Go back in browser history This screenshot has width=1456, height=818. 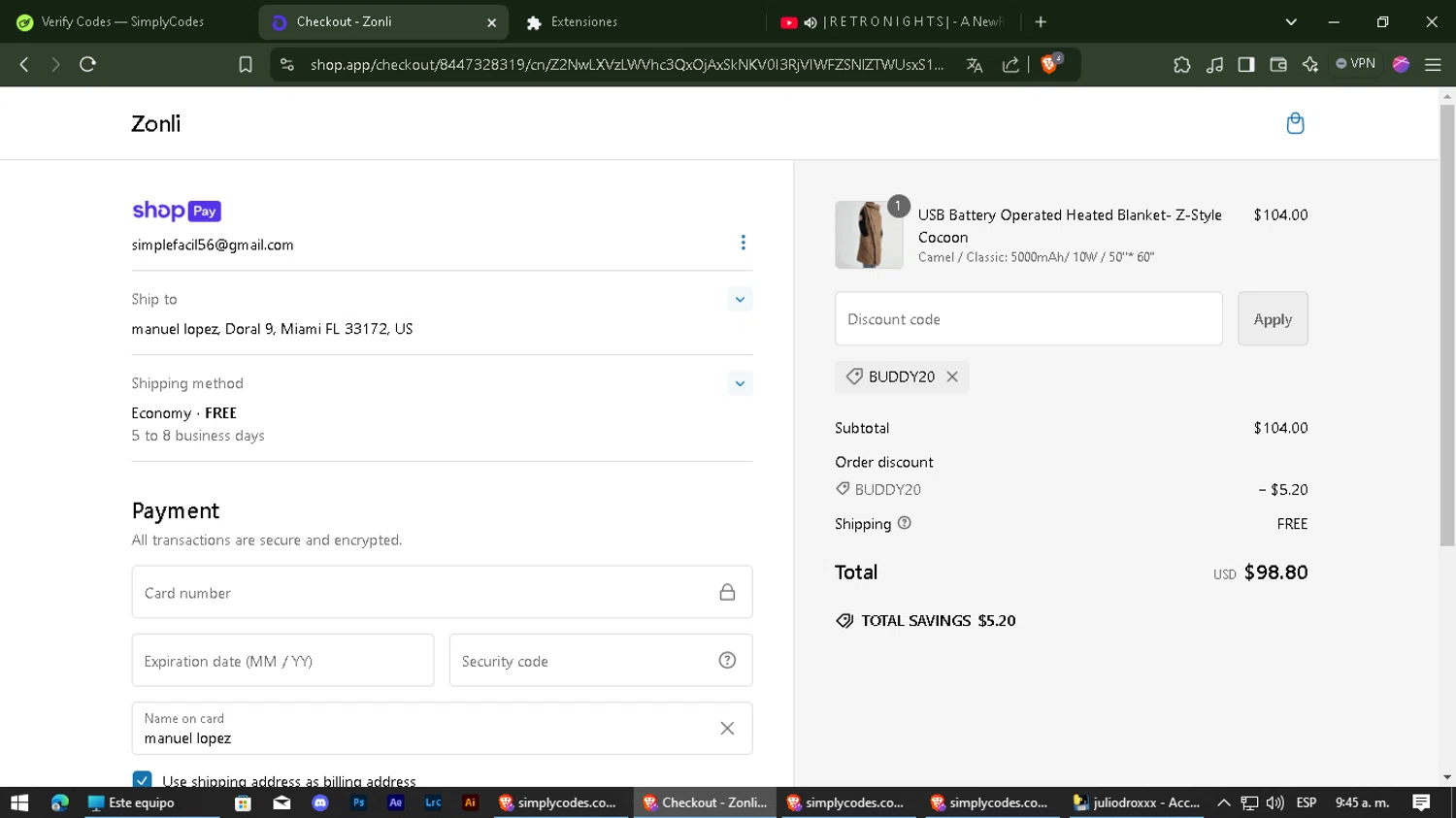pos(24,64)
